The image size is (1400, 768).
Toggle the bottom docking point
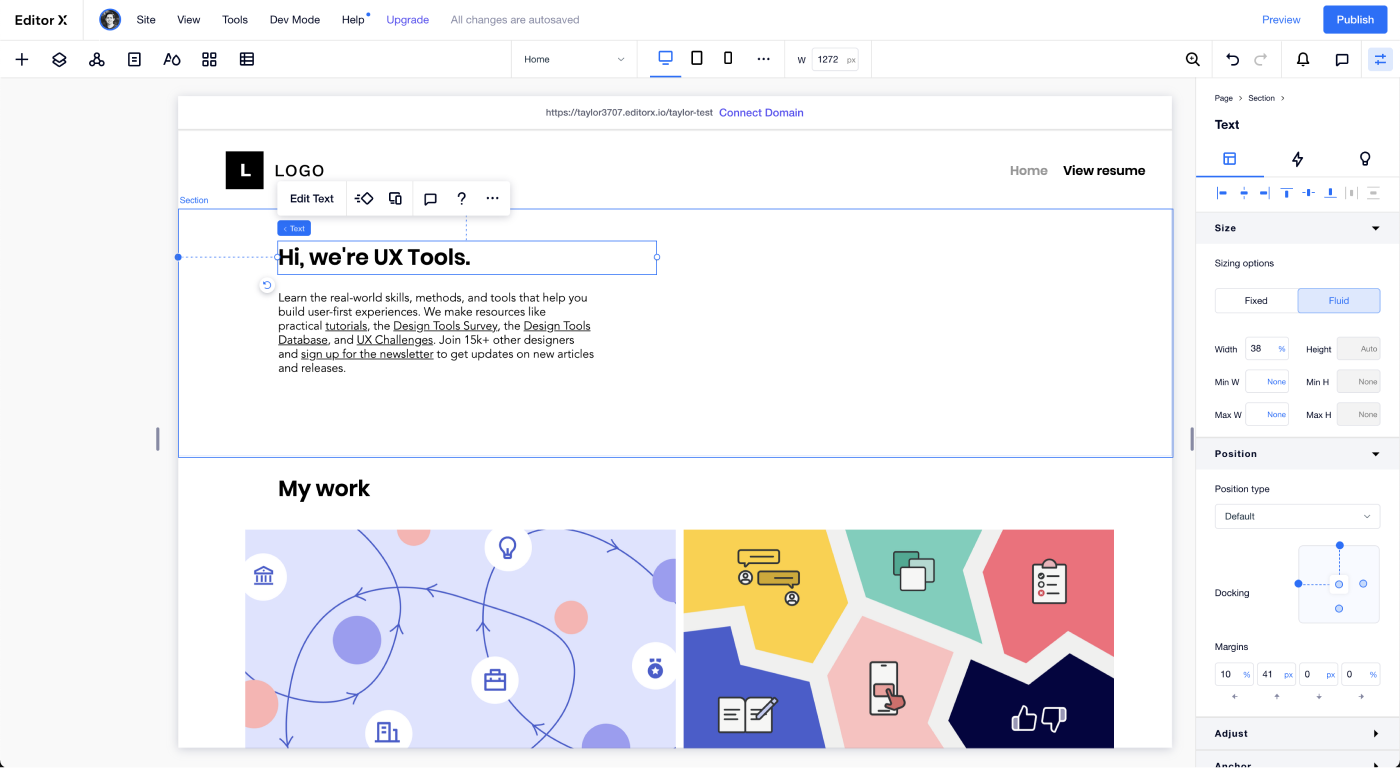click(1339, 608)
